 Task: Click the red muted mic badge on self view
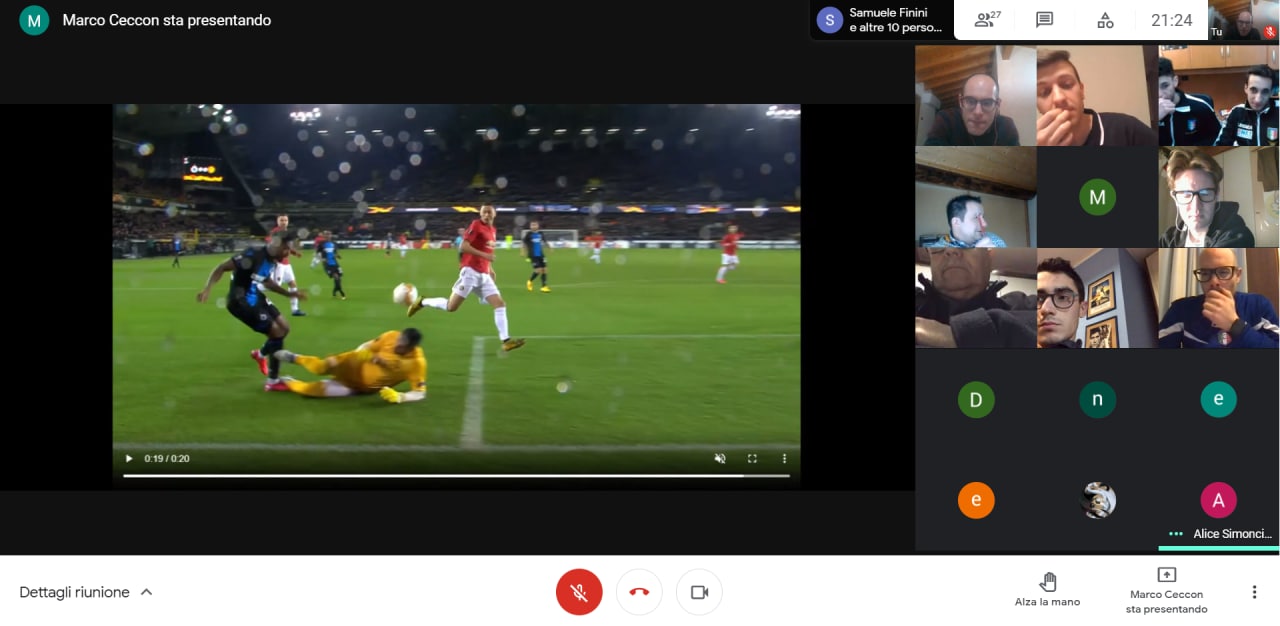pyautogui.click(x=1270, y=32)
